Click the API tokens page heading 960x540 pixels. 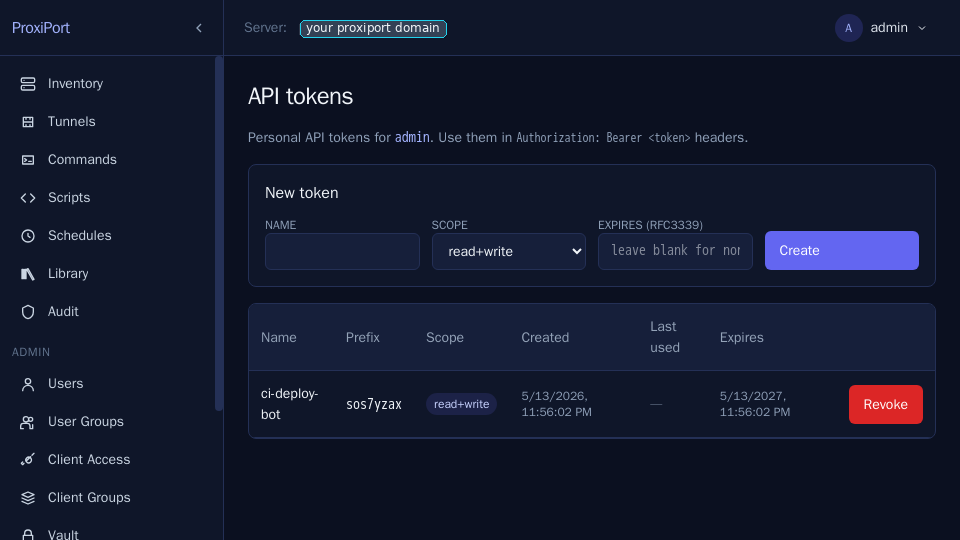coord(301,96)
